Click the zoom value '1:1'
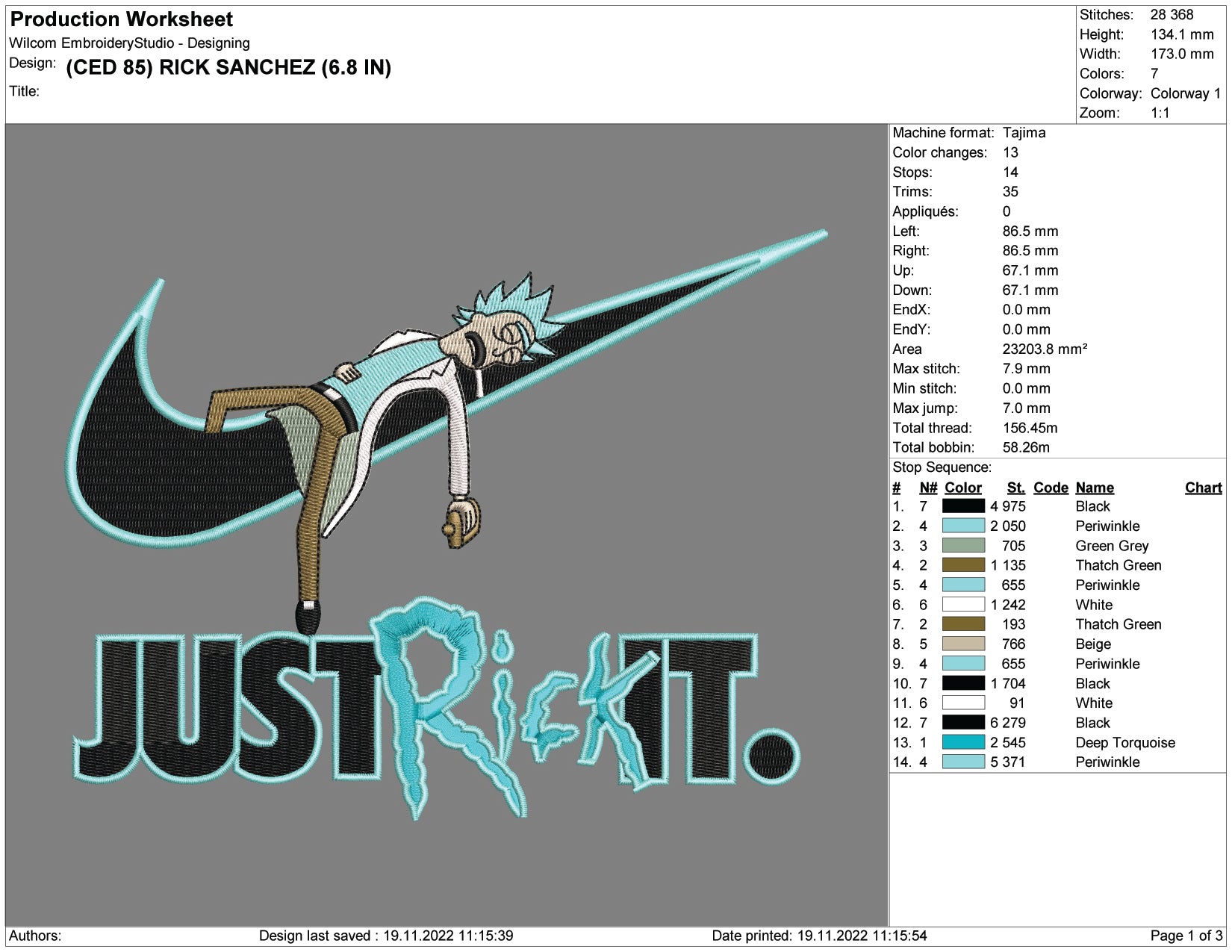1232x952 pixels. [1160, 113]
